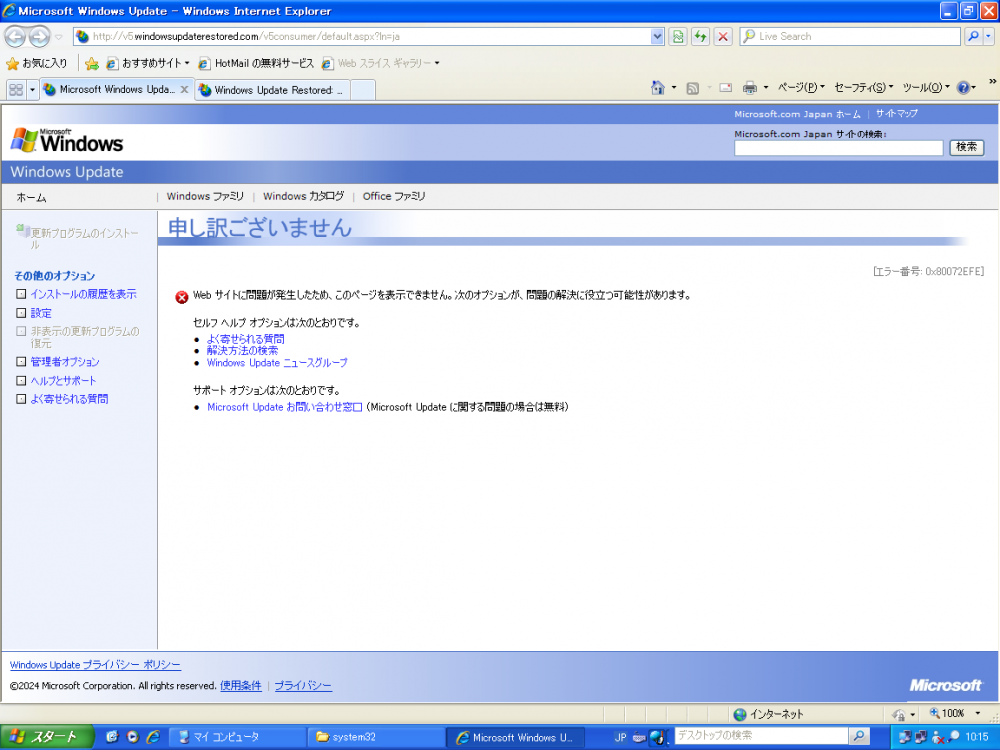The width and height of the screenshot is (1000, 750).
Task: Click the Refresh icon in the address bar
Action: click(699, 36)
